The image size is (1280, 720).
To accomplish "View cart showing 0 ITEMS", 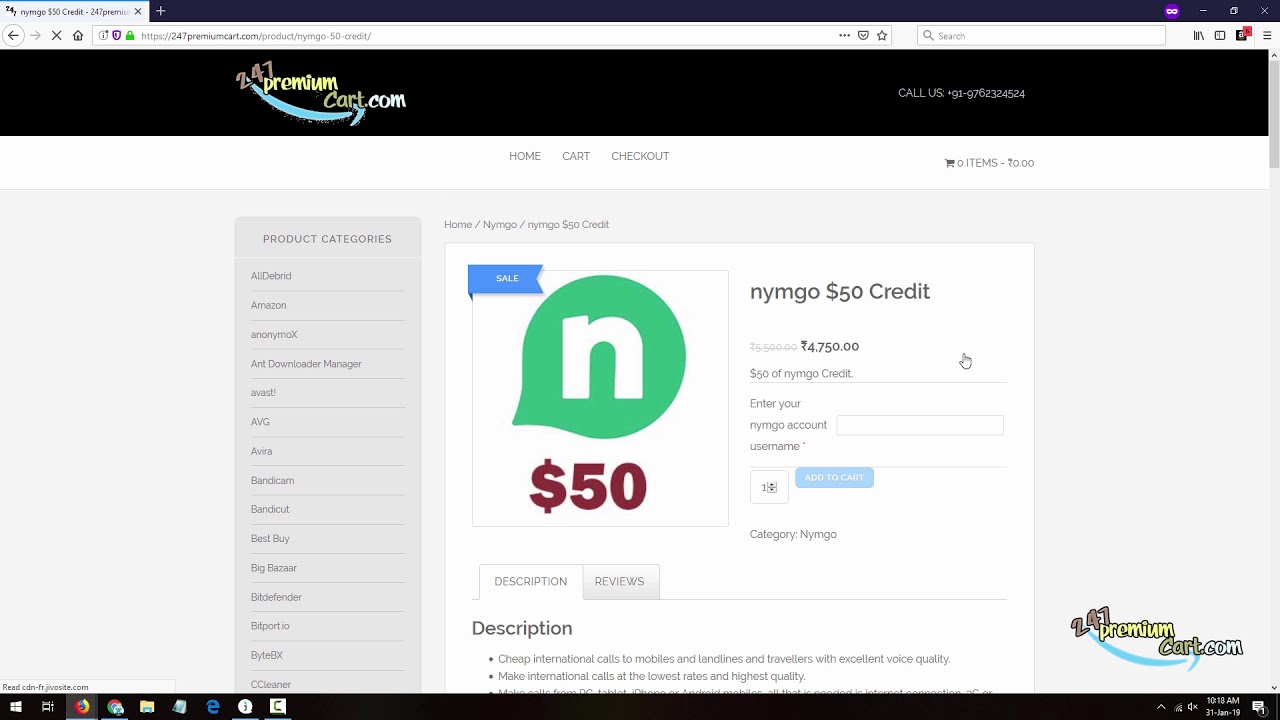I will coord(989,163).
